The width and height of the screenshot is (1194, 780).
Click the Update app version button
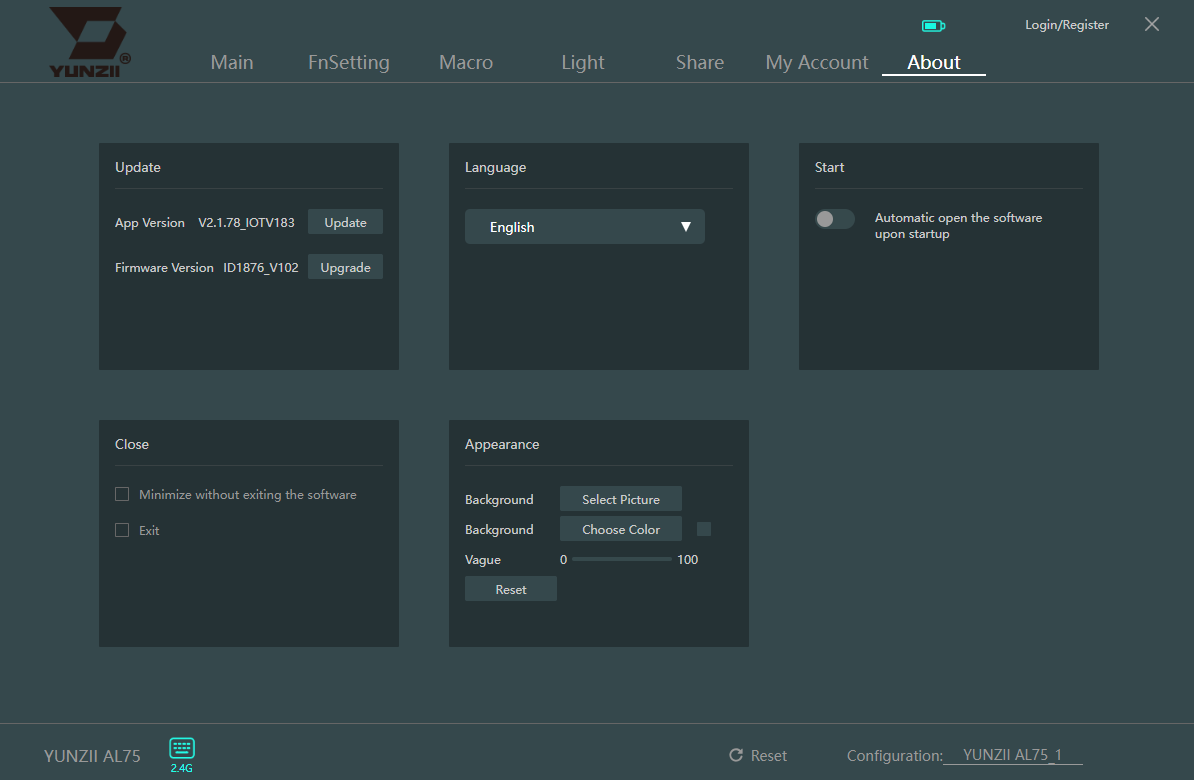[x=345, y=222]
